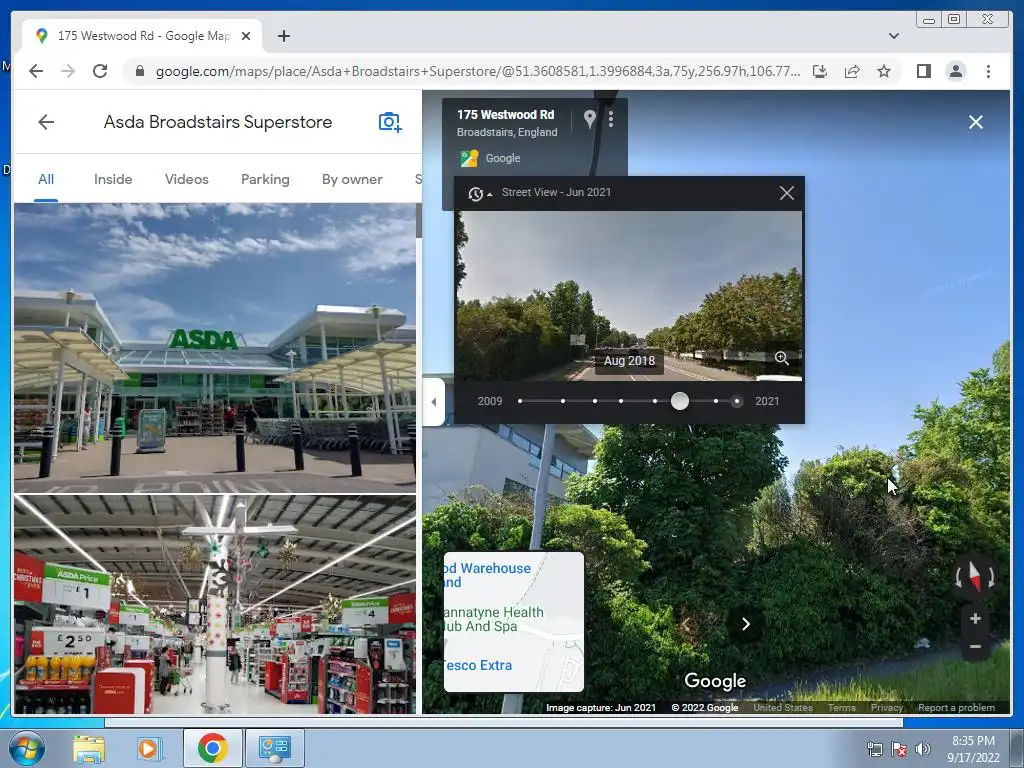Screen dimensions: 1024x768
Task: Open the Asda store interior photo
Action: [x=215, y=604]
